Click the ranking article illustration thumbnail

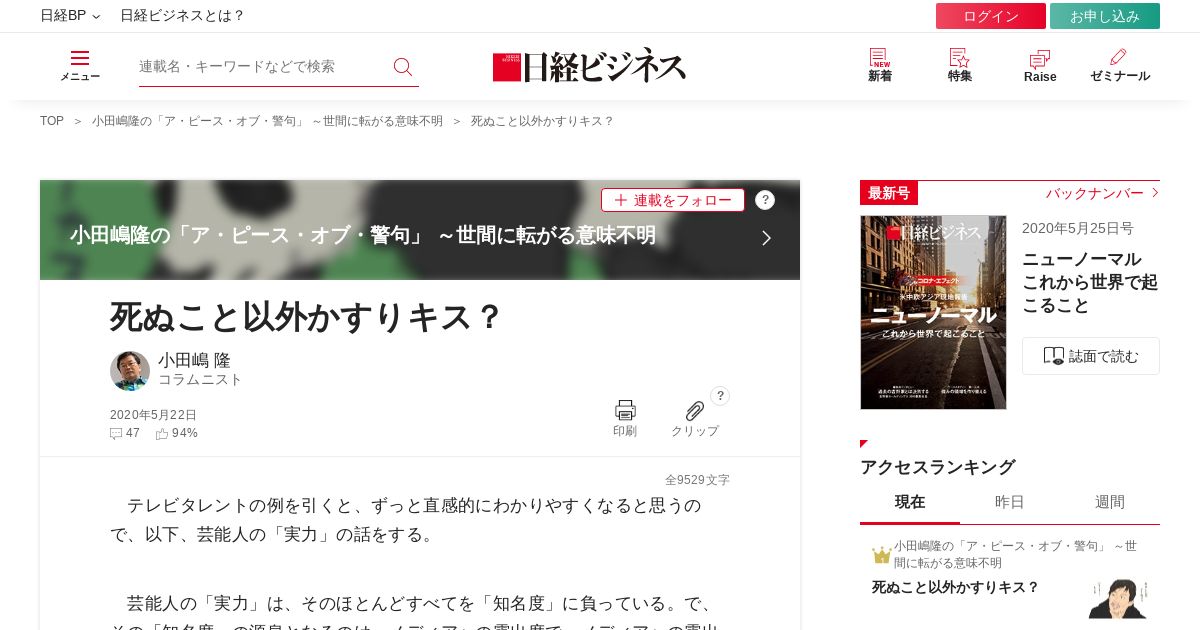pyautogui.click(x=1118, y=598)
